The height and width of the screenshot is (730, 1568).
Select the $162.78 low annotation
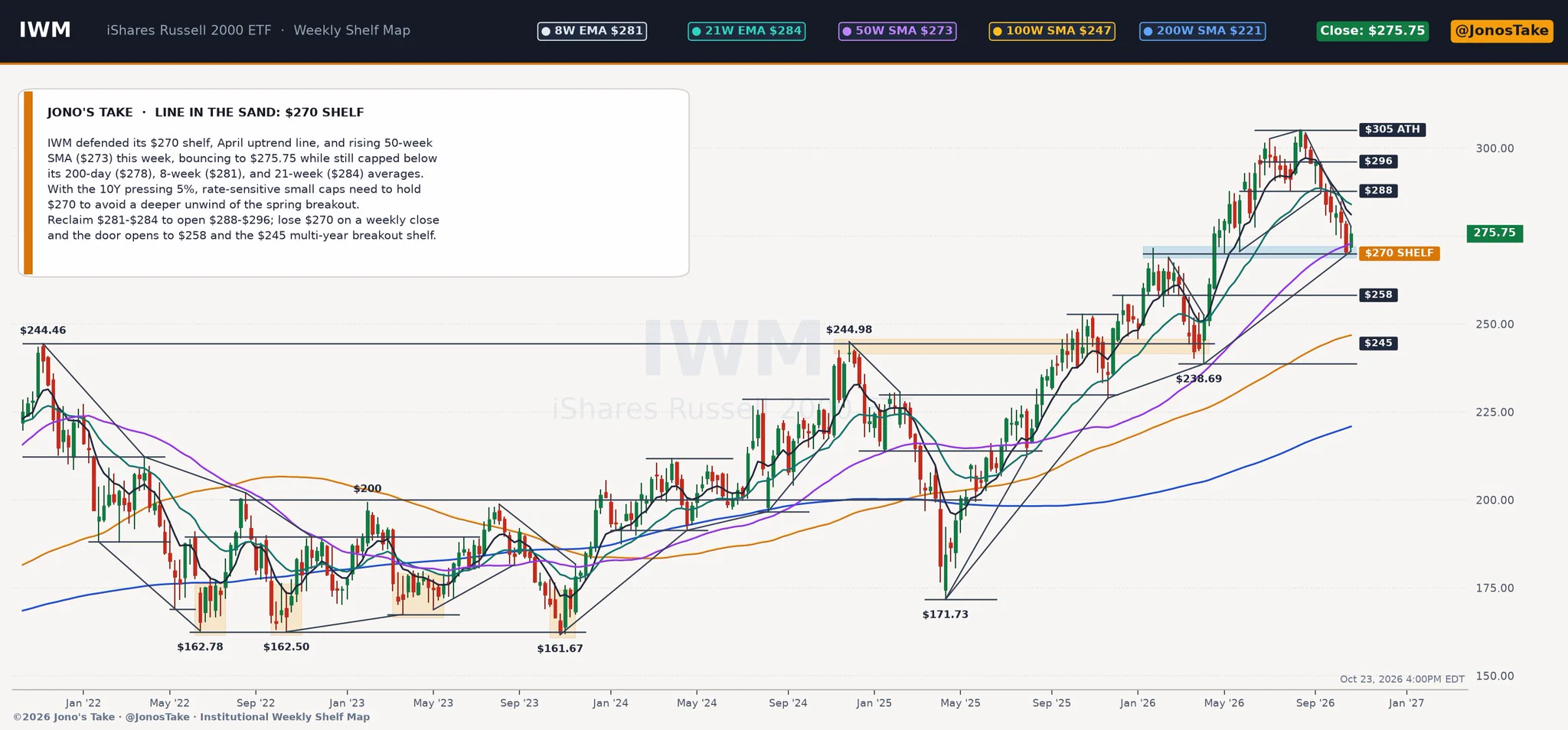tap(200, 647)
